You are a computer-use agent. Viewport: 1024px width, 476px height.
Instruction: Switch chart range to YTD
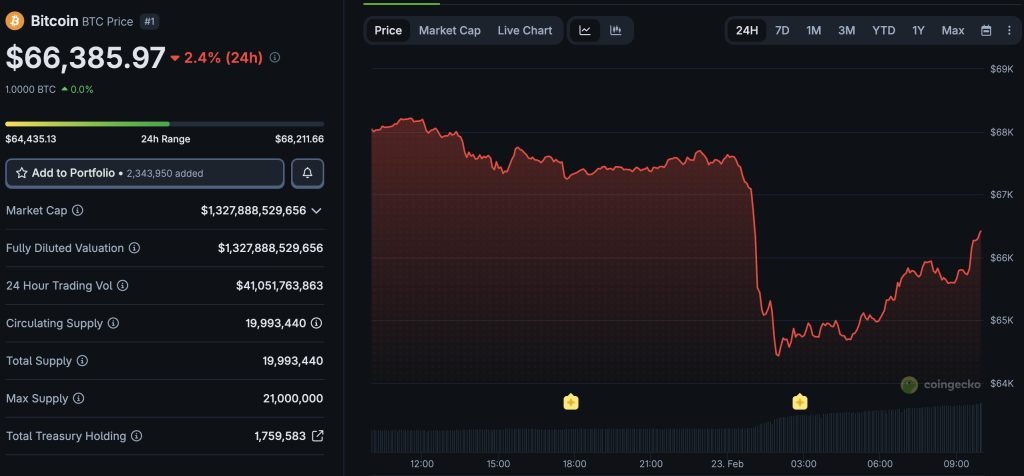[x=883, y=31]
